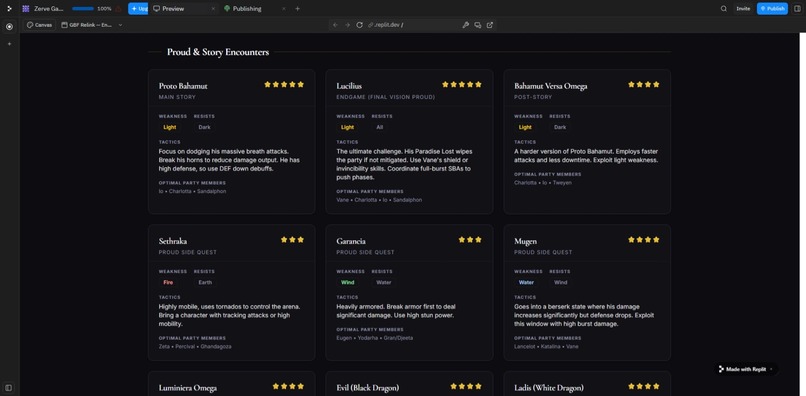Image resolution: width=806 pixels, height=396 pixels.
Task: Click the Wind weakness tag on Garancia
Action: click(x=347, y=282)
